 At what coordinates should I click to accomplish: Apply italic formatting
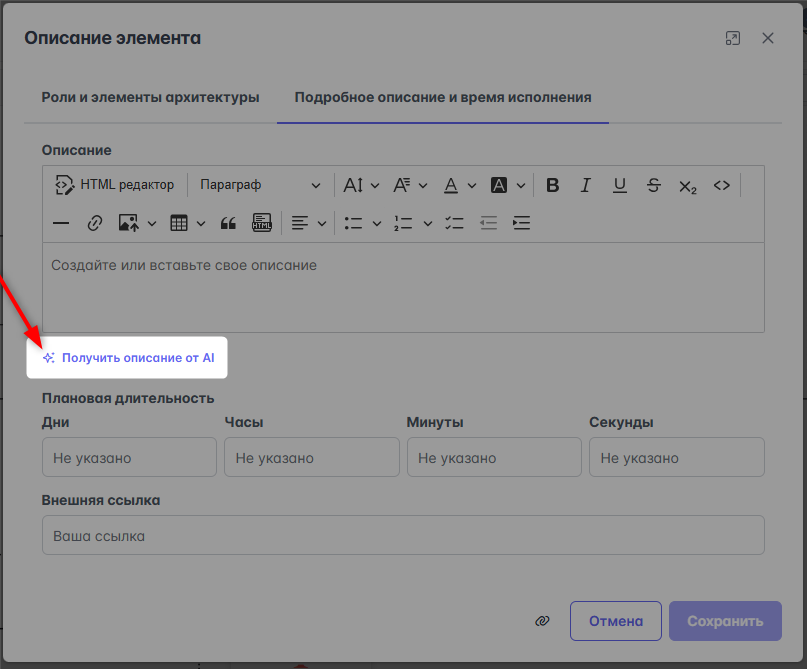(x=586, y=185)
